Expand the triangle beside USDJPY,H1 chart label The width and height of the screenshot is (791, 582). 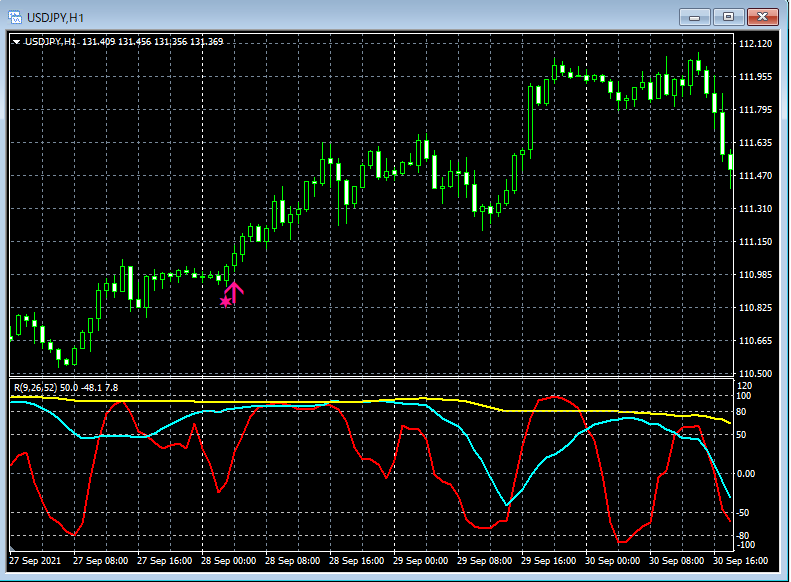[17, 42]
